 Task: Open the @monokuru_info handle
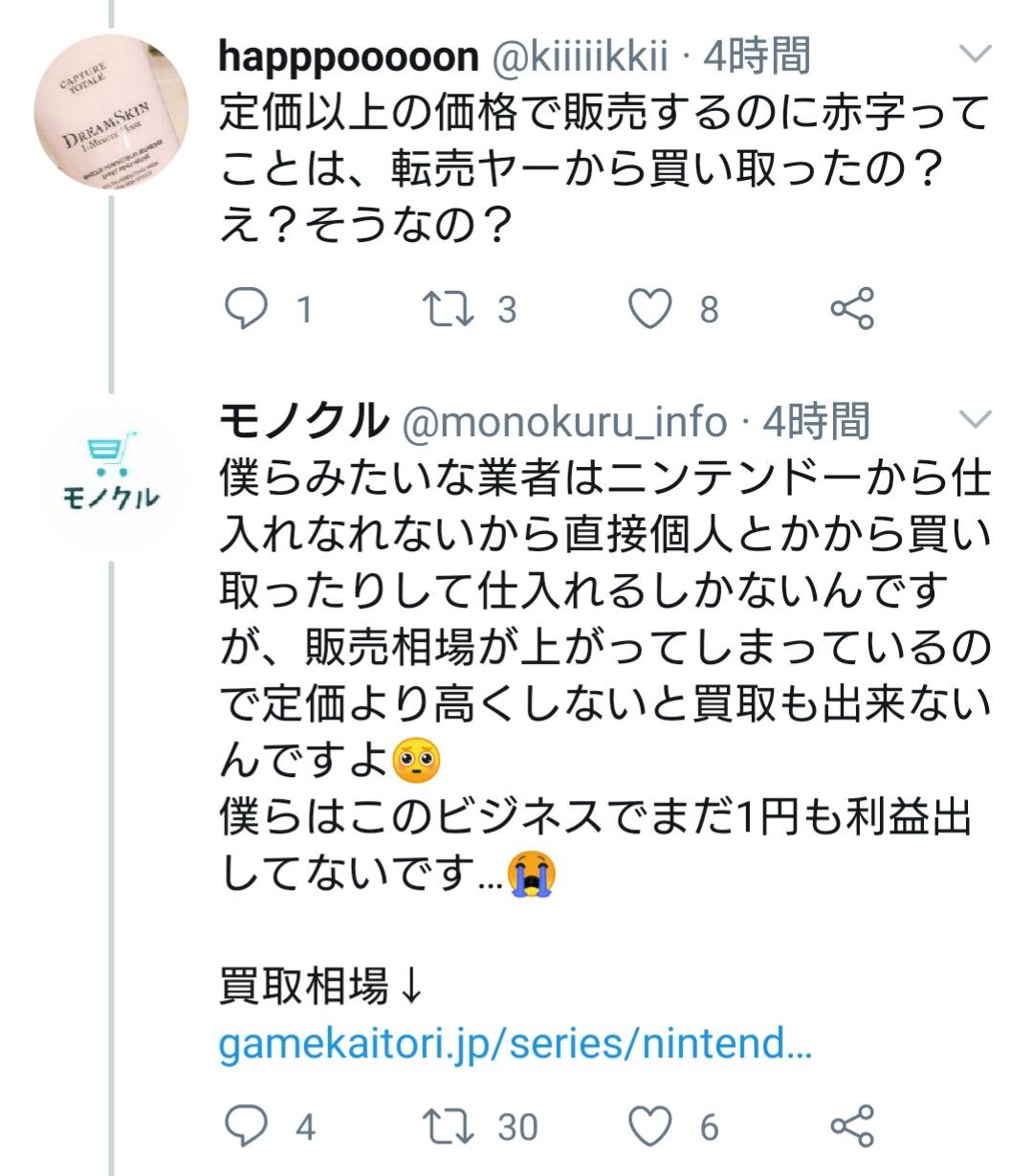coord(565,422)
